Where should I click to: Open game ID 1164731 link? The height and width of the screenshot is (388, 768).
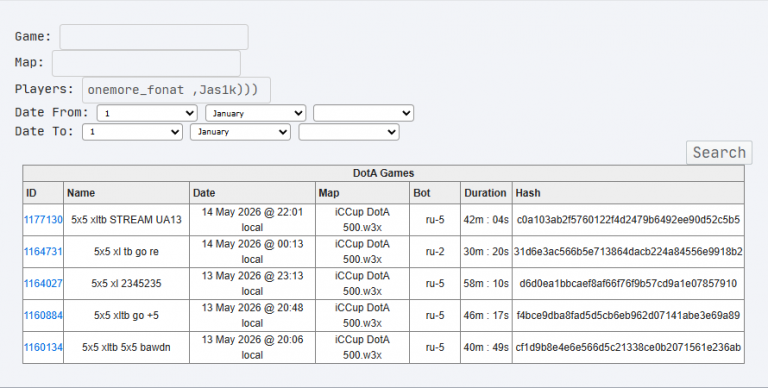coord(43,251)
